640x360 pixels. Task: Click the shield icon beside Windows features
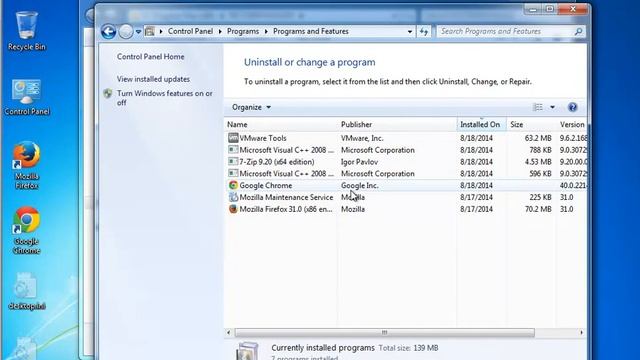pyautogui.click(x=108, y=93)
